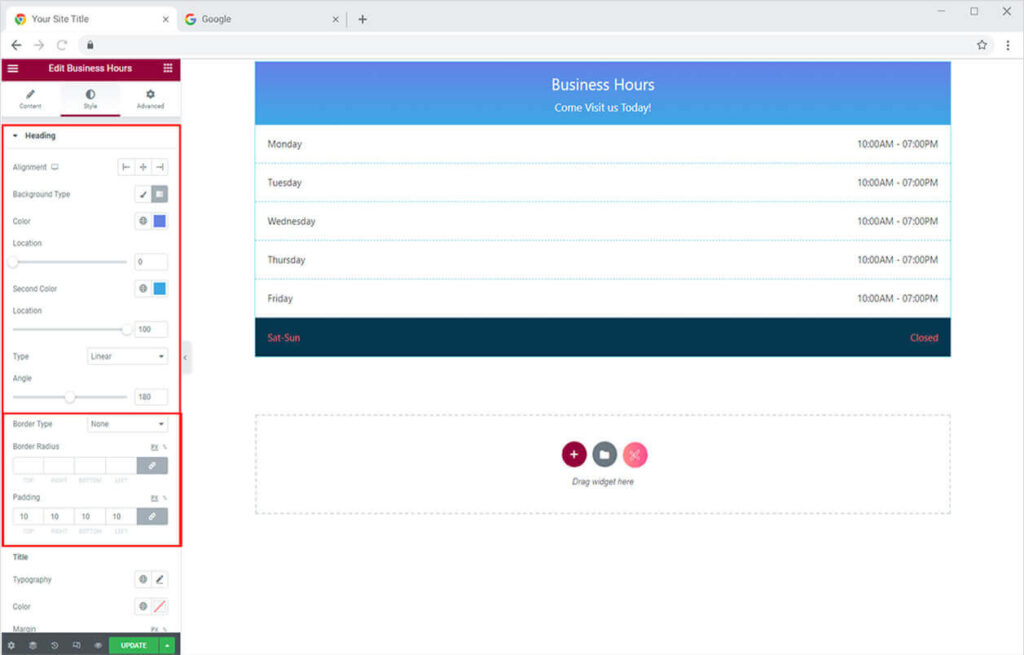This screenshot has width=1024, height=655.
Task: Switch to the Advanced tab
Action: pos(150,99)
